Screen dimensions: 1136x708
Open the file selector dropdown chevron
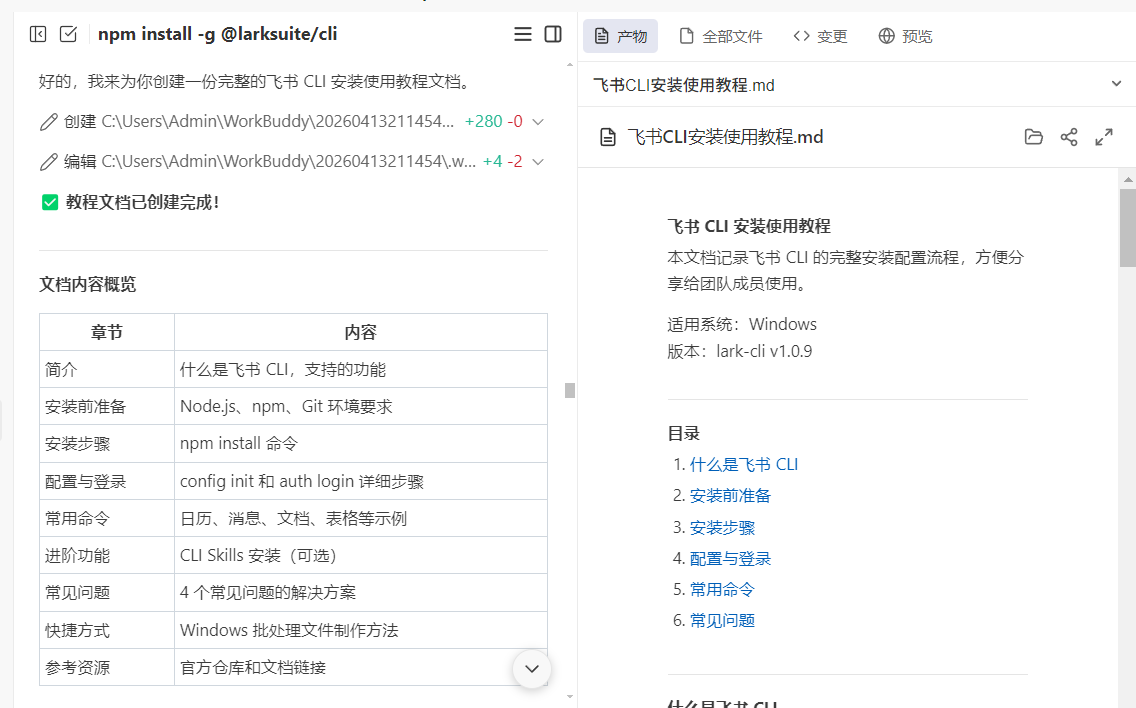(1117, 84)
